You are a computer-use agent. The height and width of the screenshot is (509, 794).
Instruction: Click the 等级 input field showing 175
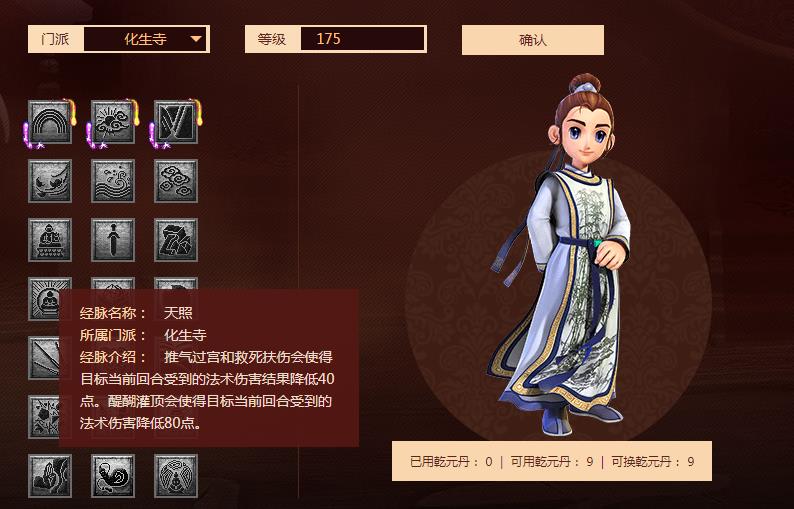coord(363,39)
